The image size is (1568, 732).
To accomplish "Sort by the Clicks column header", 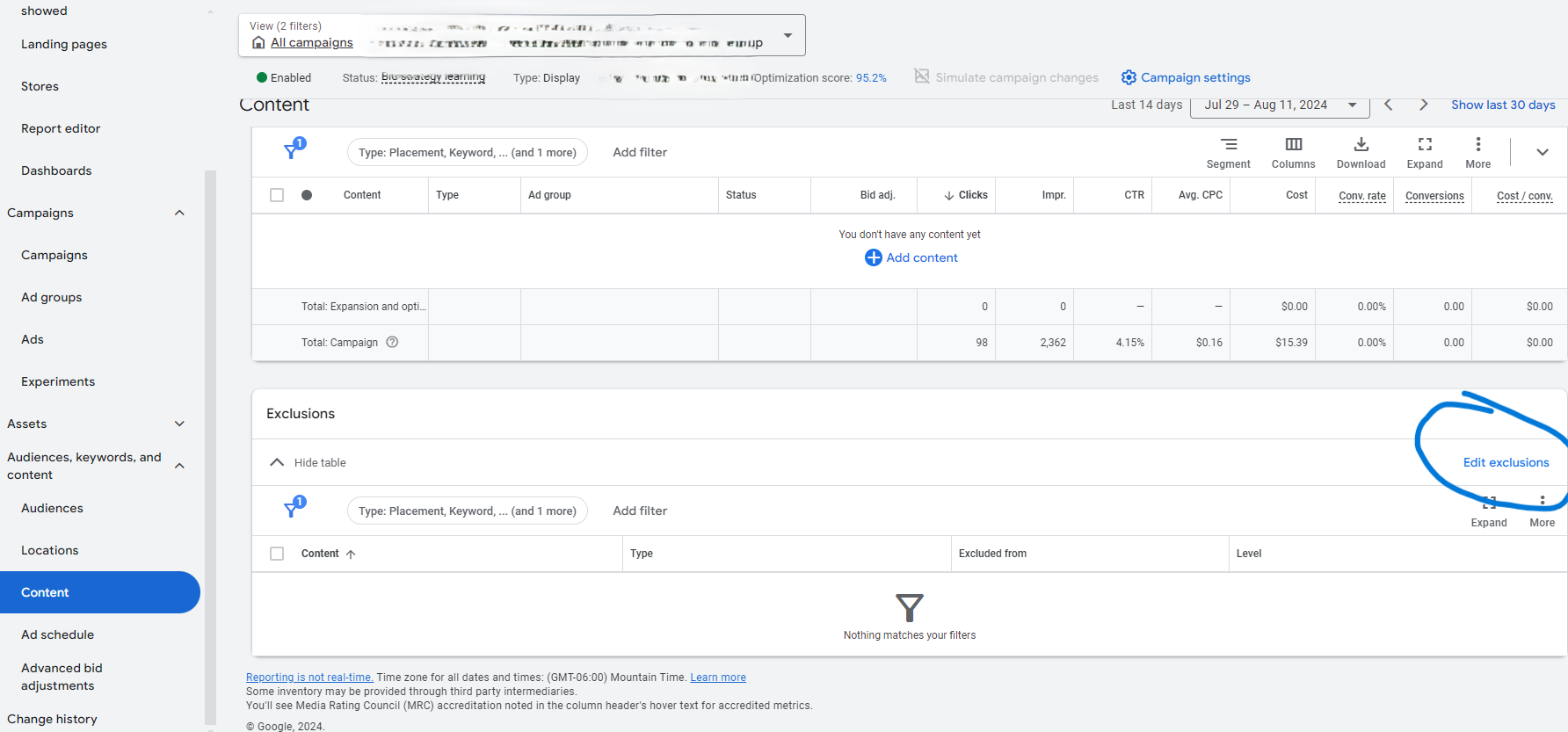I will (x=965, y=195).
